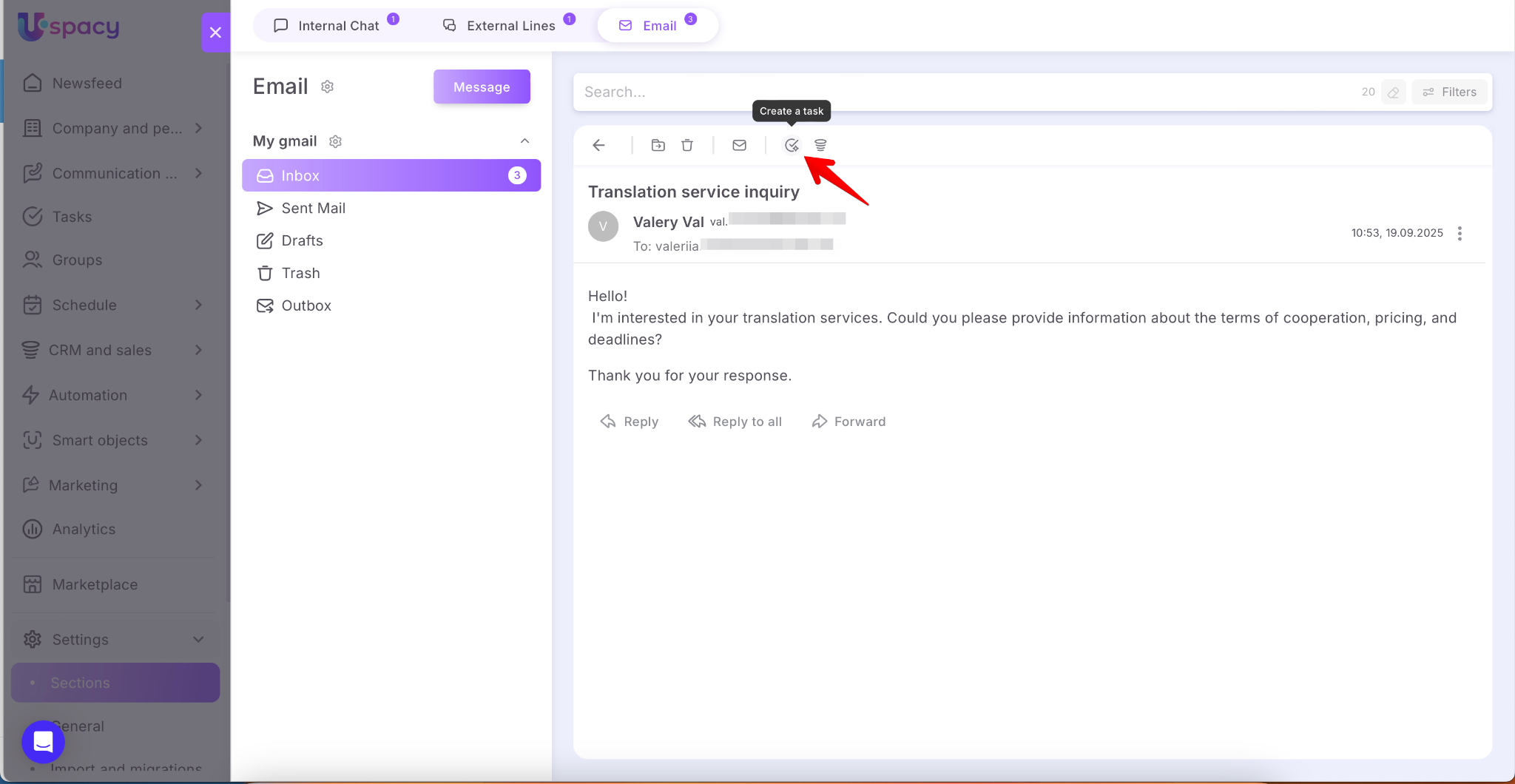Click the stacked layers toolbar icon
The height and width of the screenshot is (784, 1515).
[820, 145]
